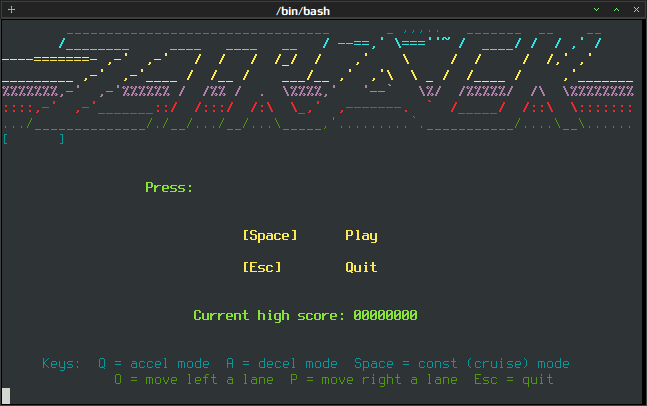Click "Space = const (cruise) mode" hint
The height and width of the screenshot is (406, 647).
point(462,364)
